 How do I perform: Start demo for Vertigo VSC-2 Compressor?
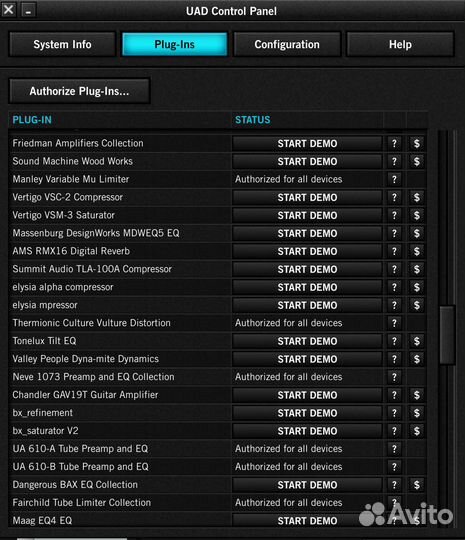[x=307, y=197]
